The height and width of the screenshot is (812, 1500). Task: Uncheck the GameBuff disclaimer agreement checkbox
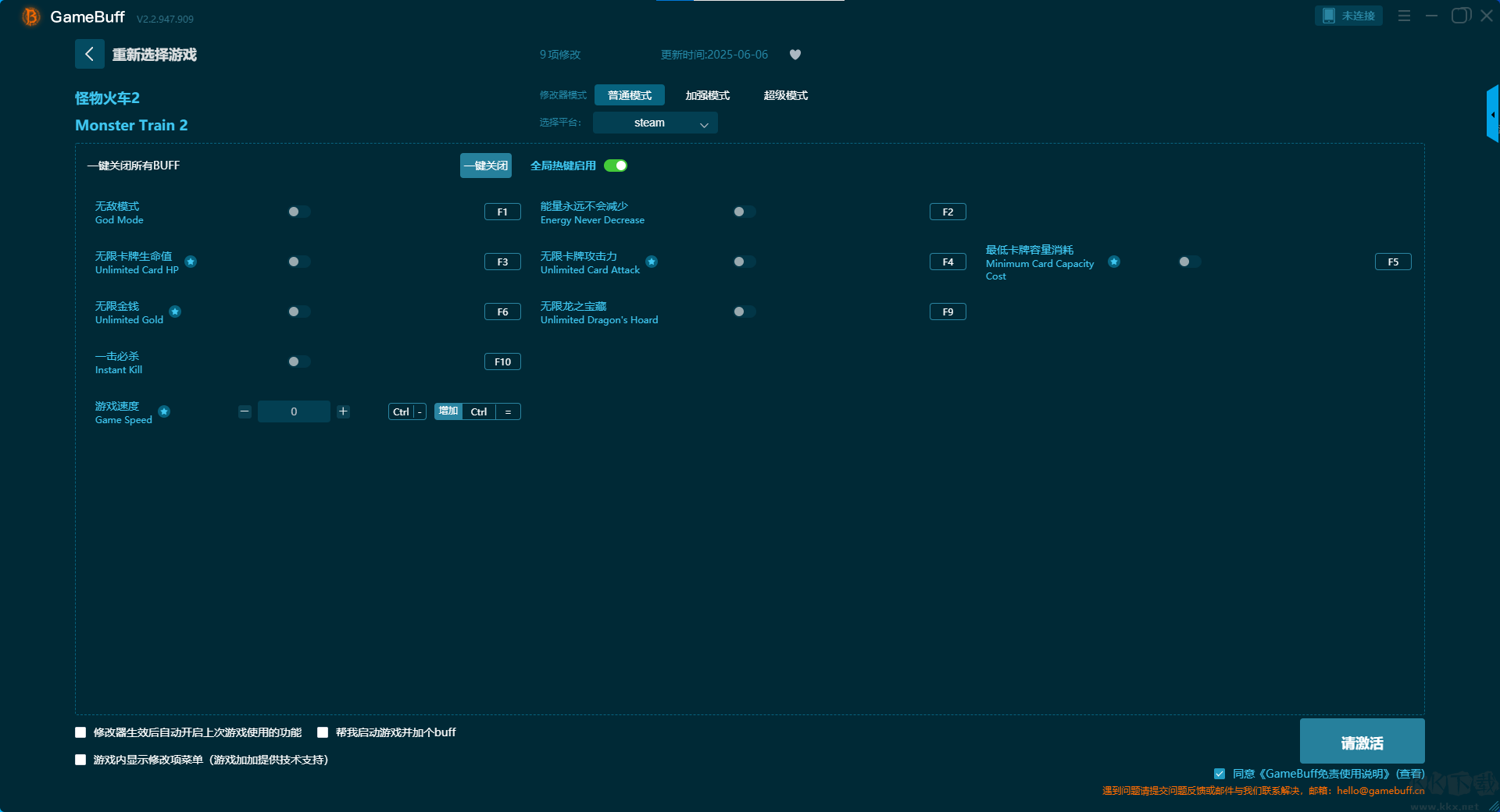click(x=1219, y=774)
